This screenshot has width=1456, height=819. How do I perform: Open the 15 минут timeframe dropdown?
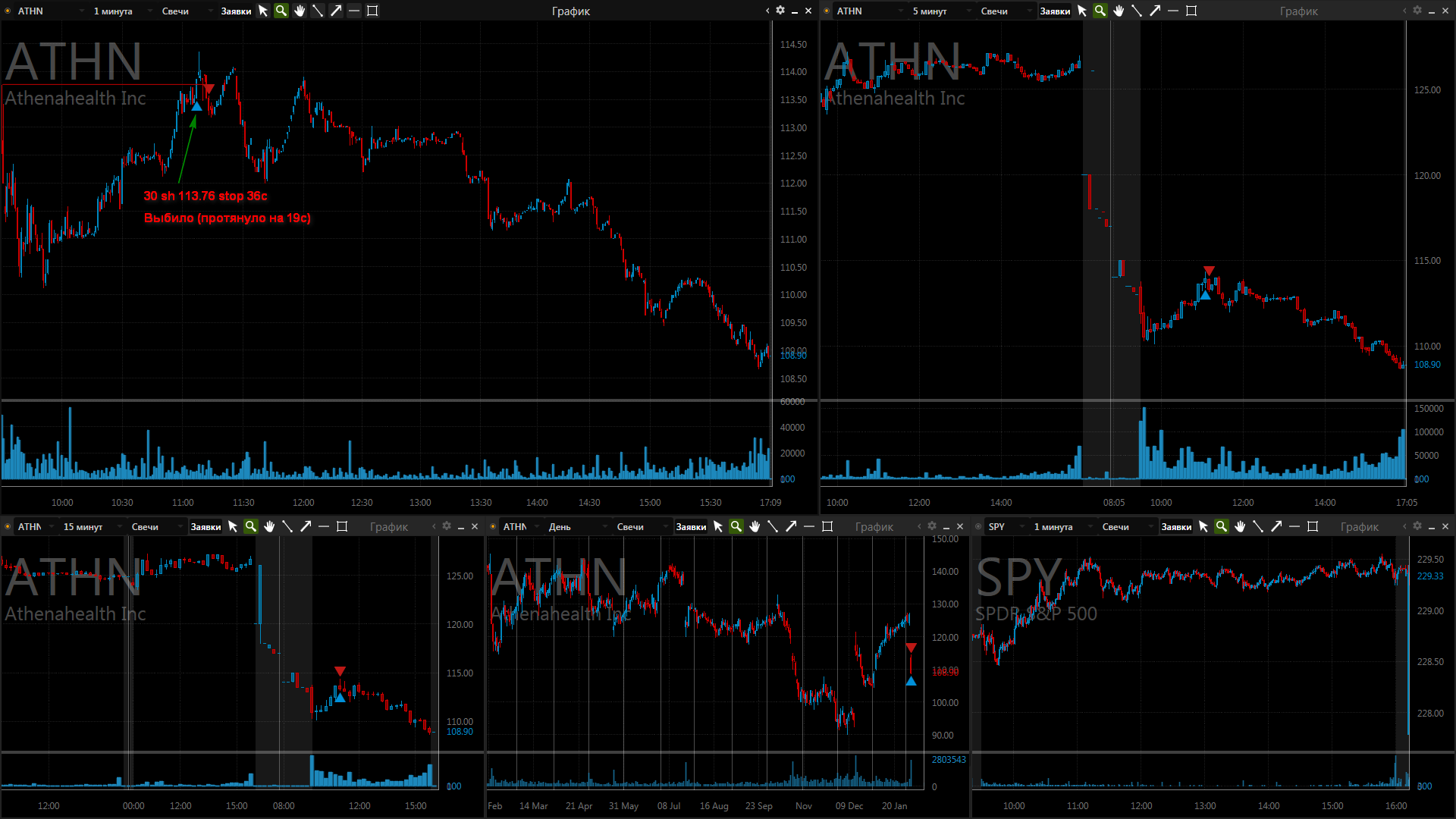91,527
